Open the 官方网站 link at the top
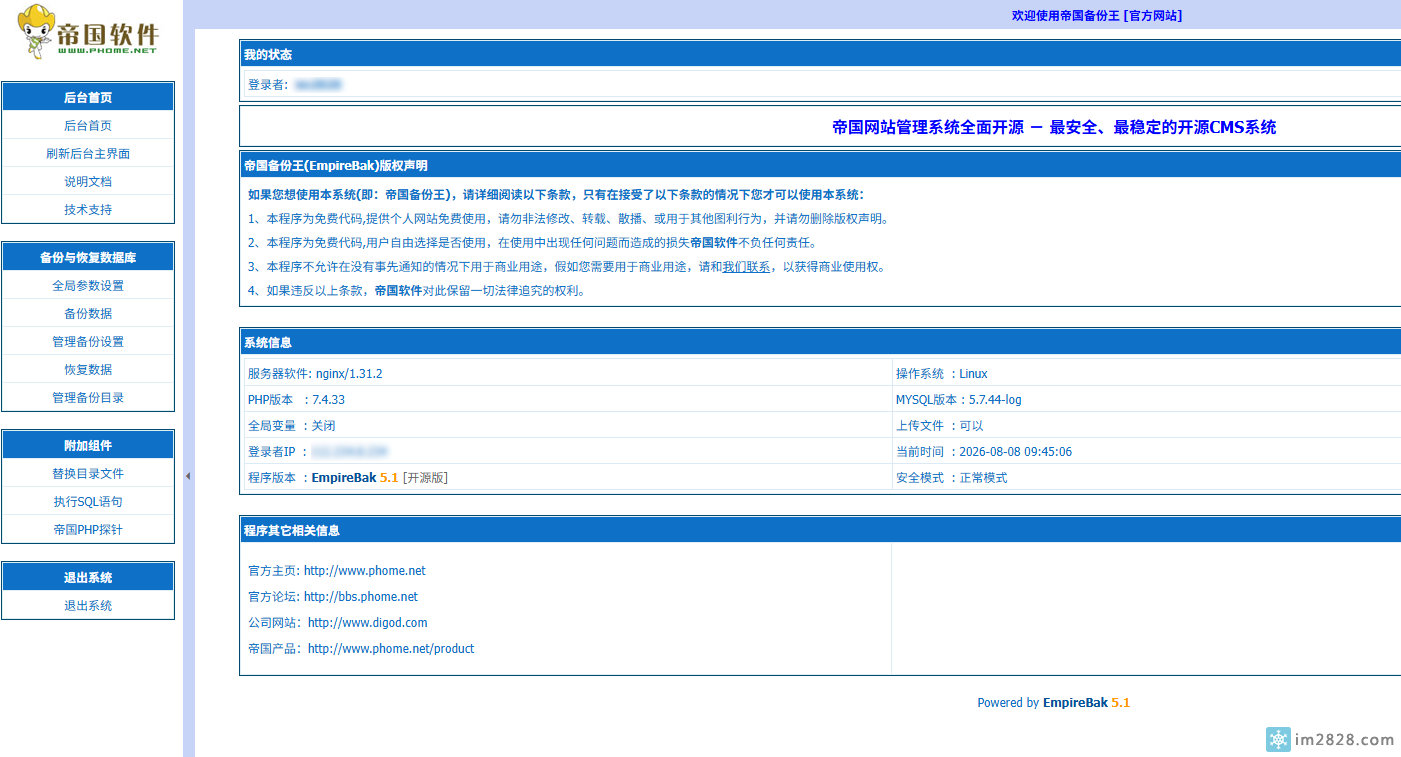The height and width of the screenshot is (757, 1401). pyautogui.click(x=1154, y=16)
